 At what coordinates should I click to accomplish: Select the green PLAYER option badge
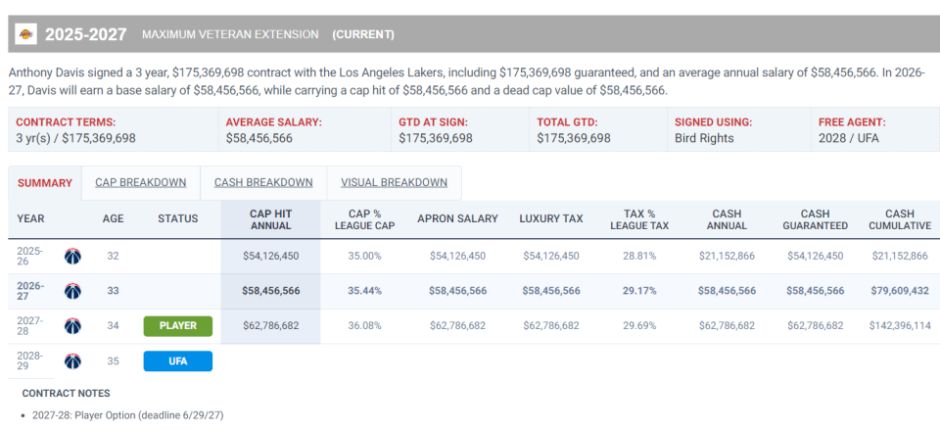coord(178,326)
